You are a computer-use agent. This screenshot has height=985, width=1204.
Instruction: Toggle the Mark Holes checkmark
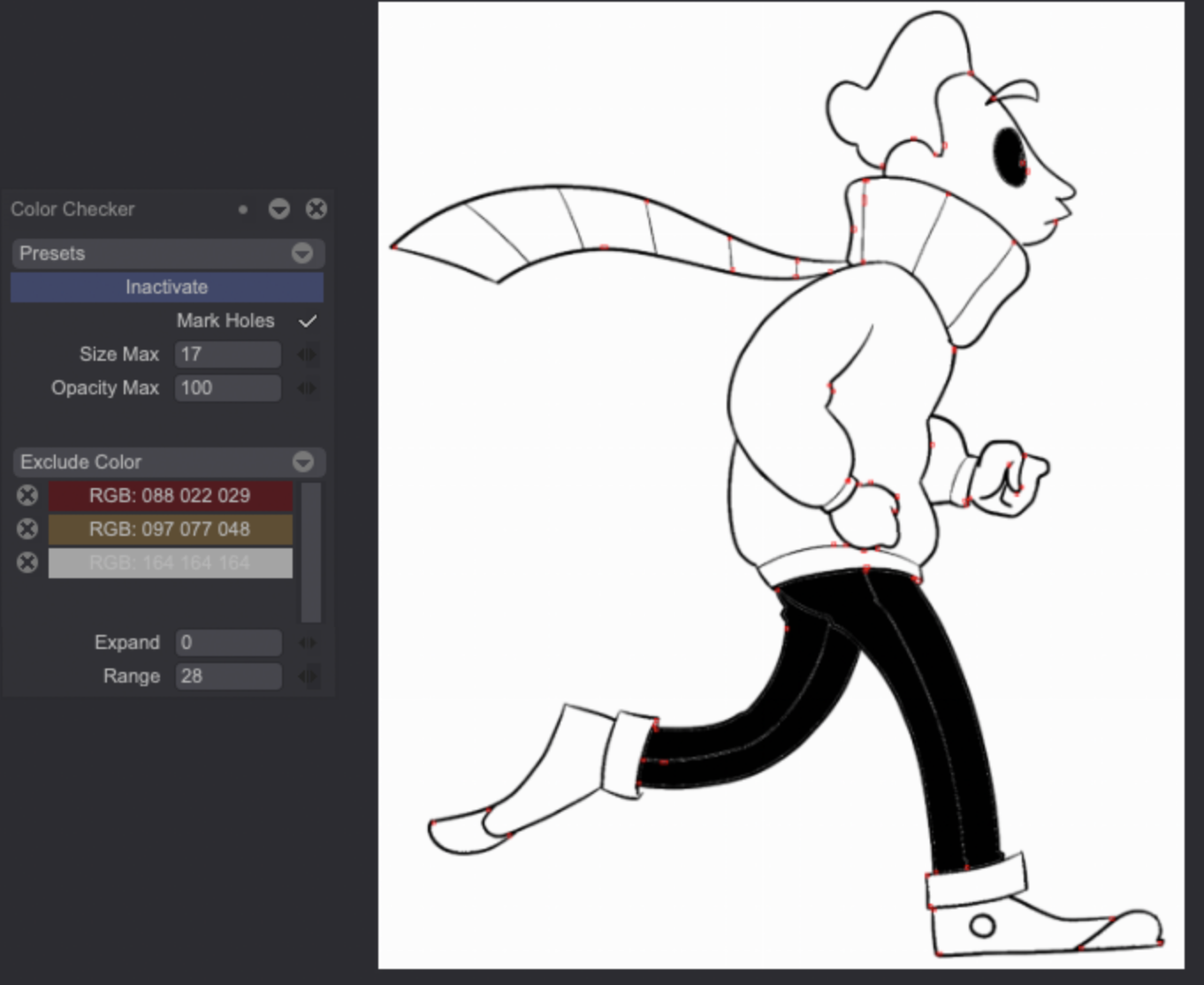(308, 321)
